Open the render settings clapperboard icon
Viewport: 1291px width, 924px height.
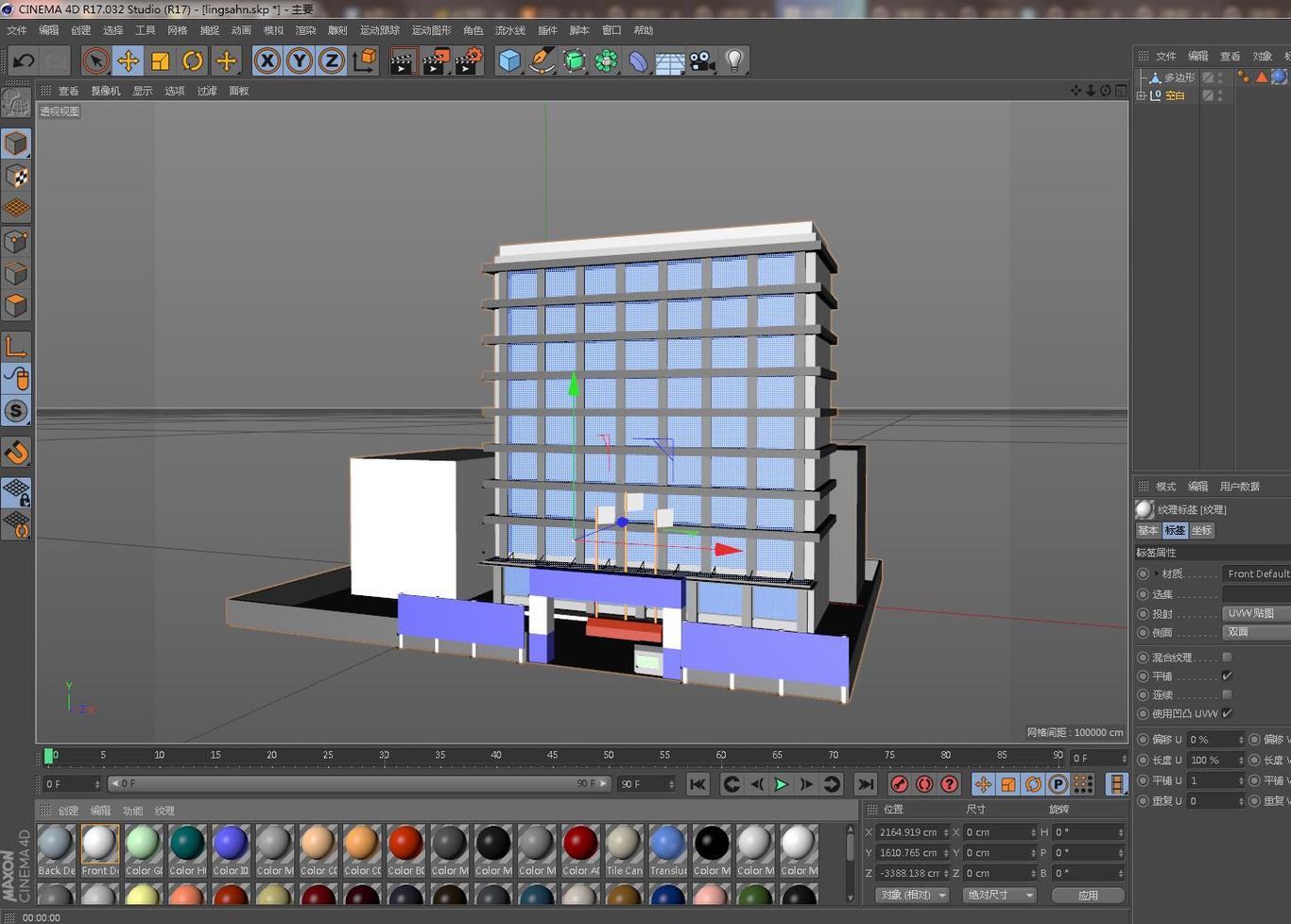pos(468,61)
